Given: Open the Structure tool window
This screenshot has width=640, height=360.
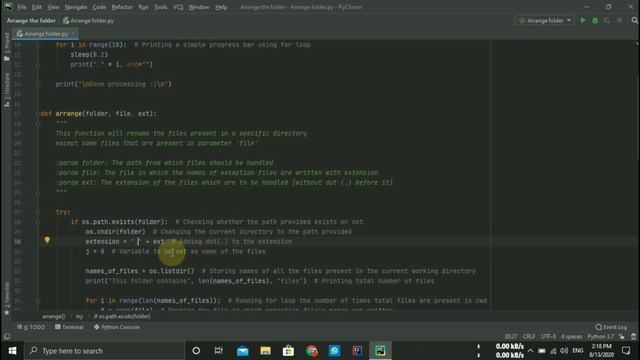Looking at the screenshot, I should (x=7, y=90).
